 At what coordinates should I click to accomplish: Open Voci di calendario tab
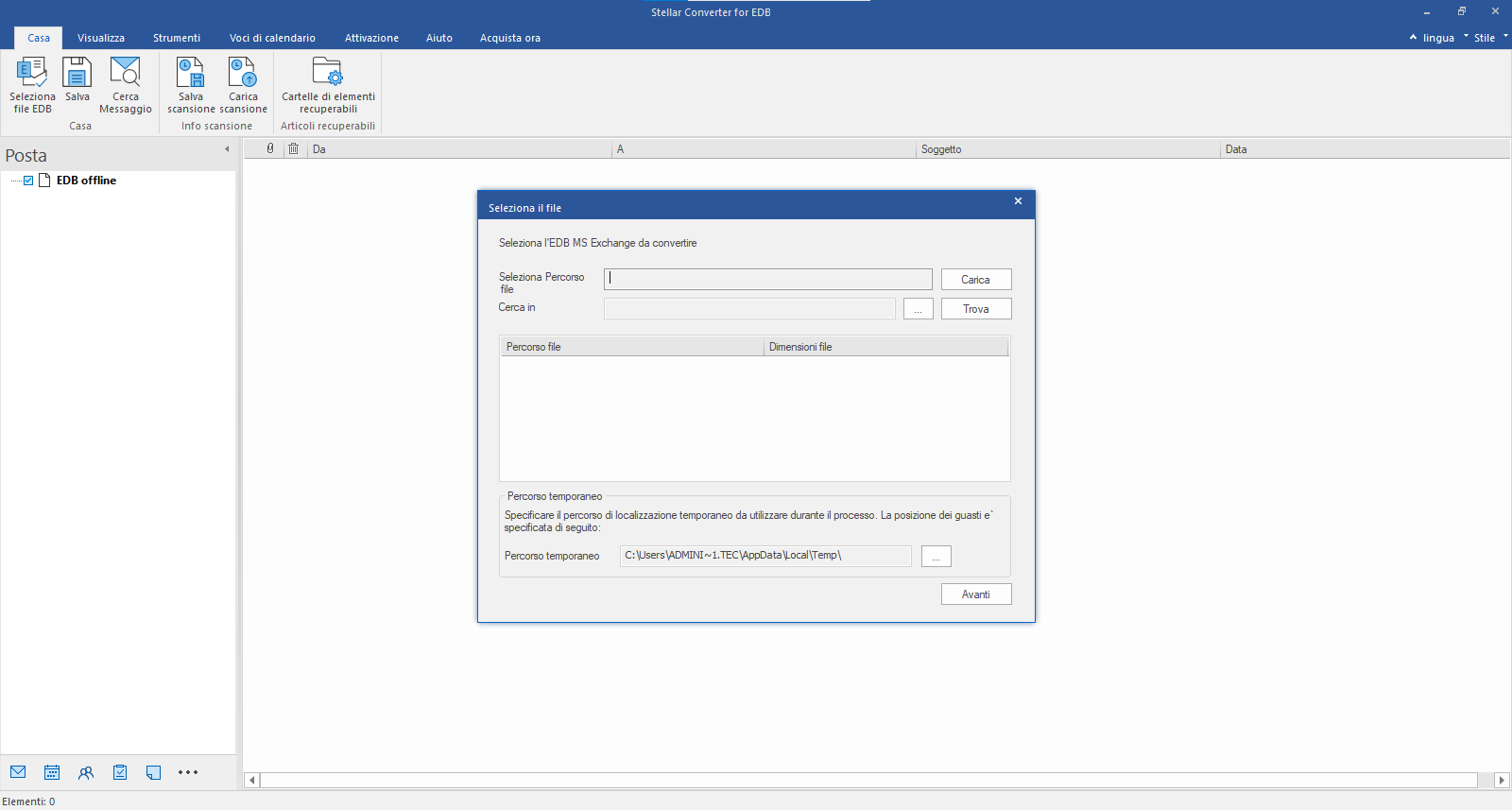272,38
